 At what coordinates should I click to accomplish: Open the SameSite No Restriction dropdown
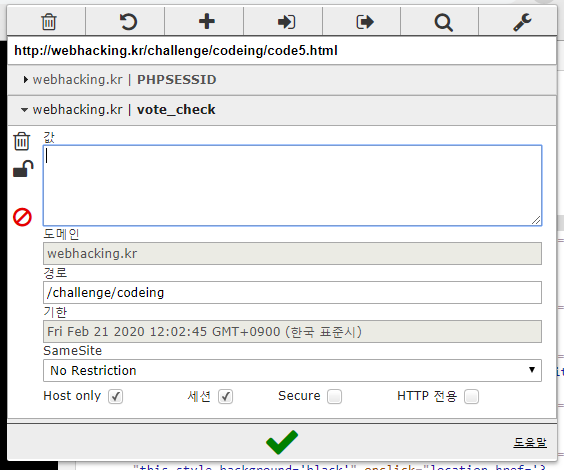292,370
